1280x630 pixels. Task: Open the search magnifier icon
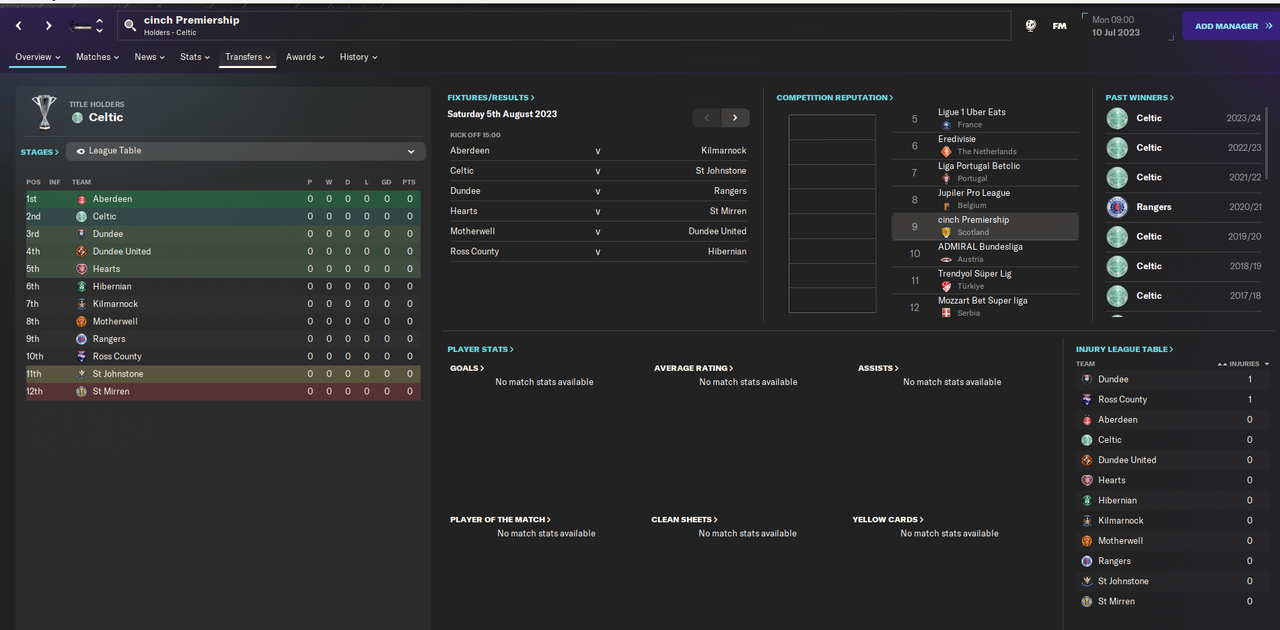pyautogui.click(x=130, y=26)
